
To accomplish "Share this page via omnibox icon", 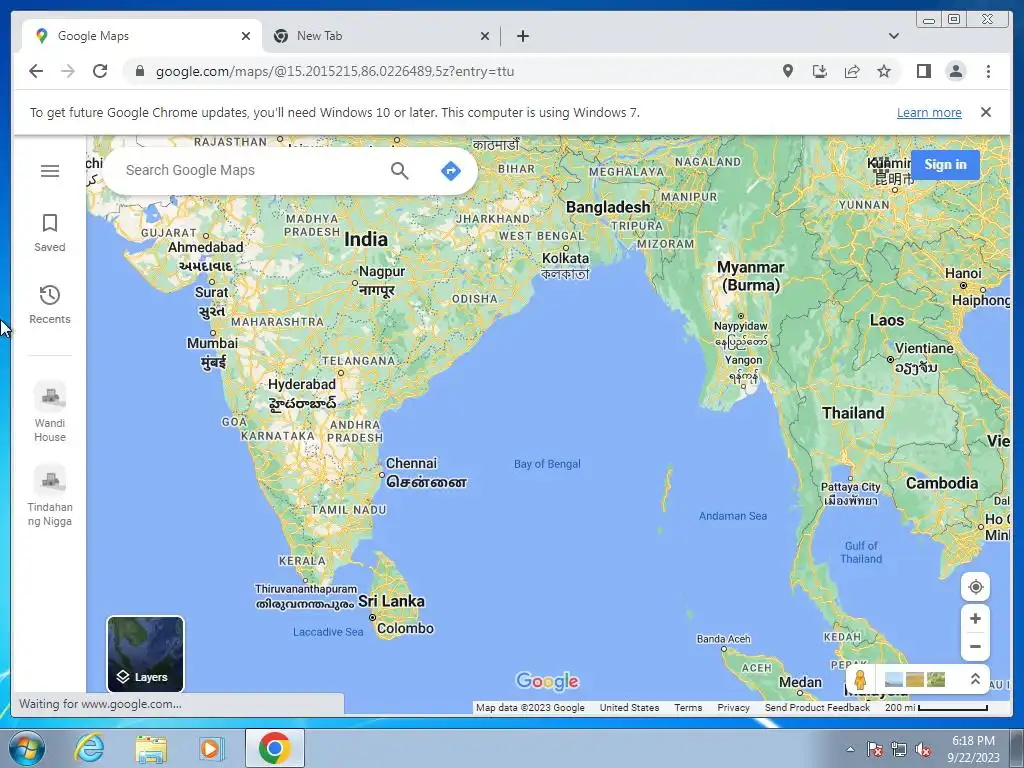I will [x=852, y=71].
